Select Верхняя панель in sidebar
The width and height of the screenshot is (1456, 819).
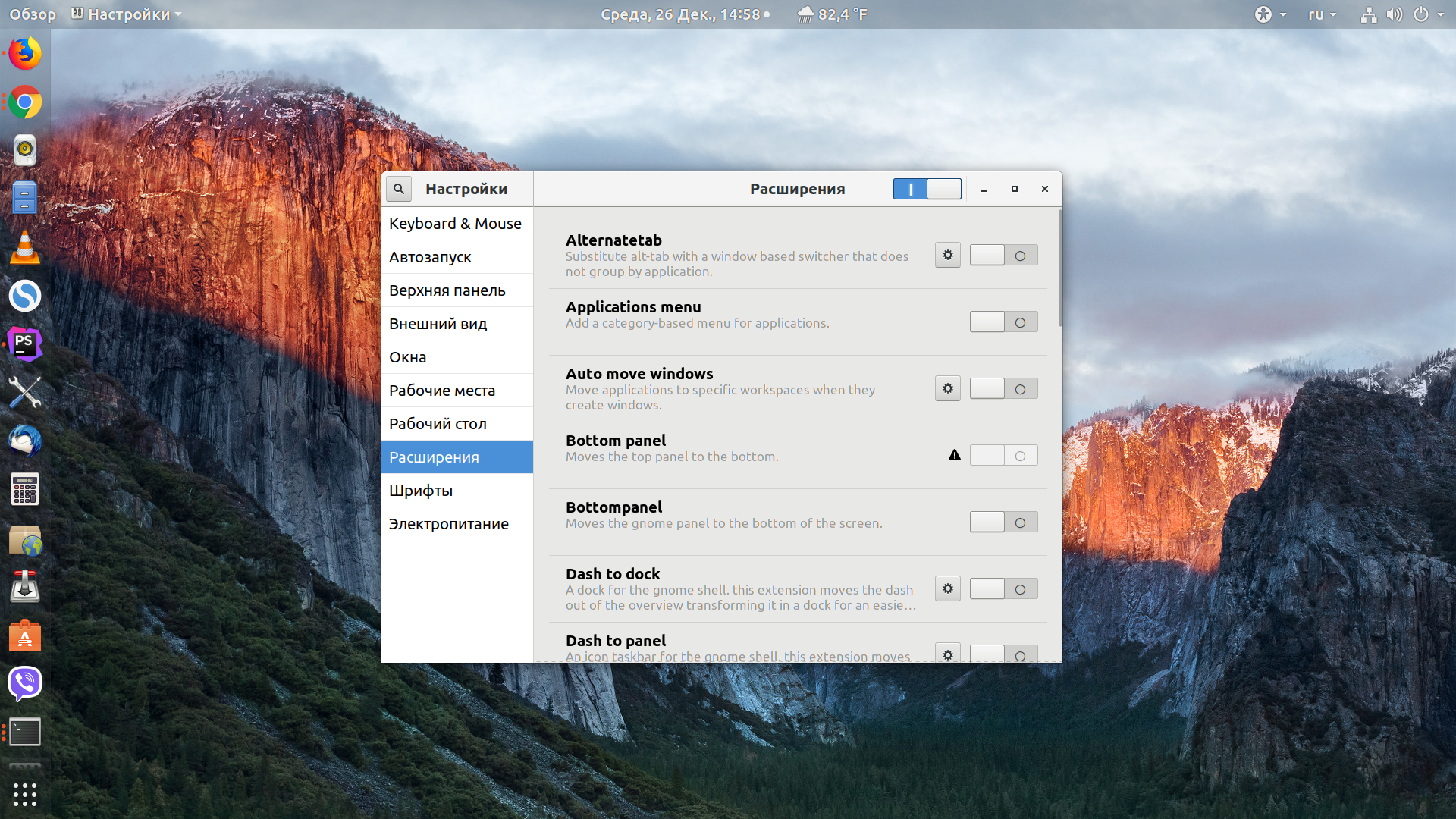pyautogui.click(x=457, y=290)
